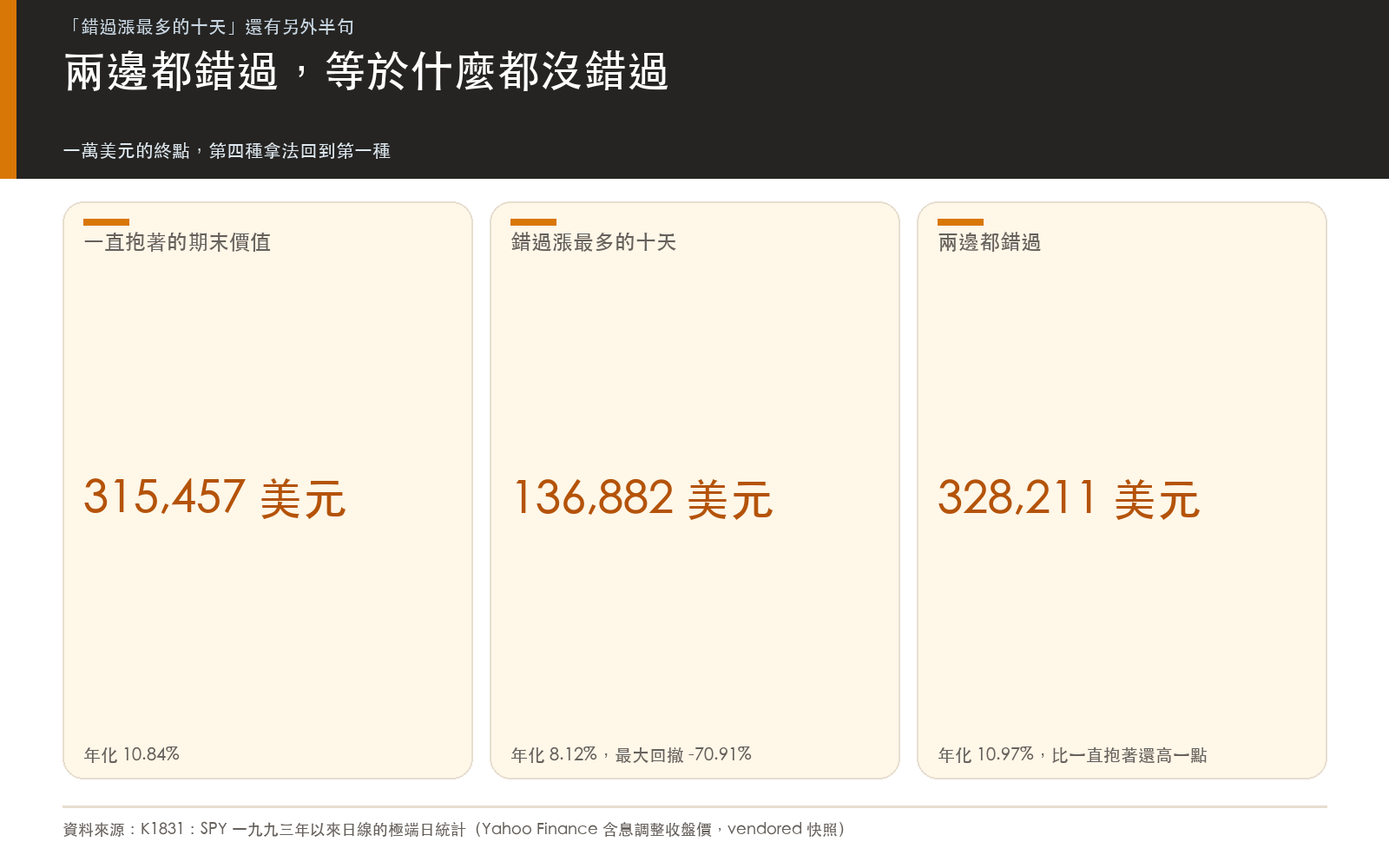Image resolution: width=1389 pixels, height=868 pixels.
Task: Click the card label 一直抱著的期末價值
Action: [177, 242]
